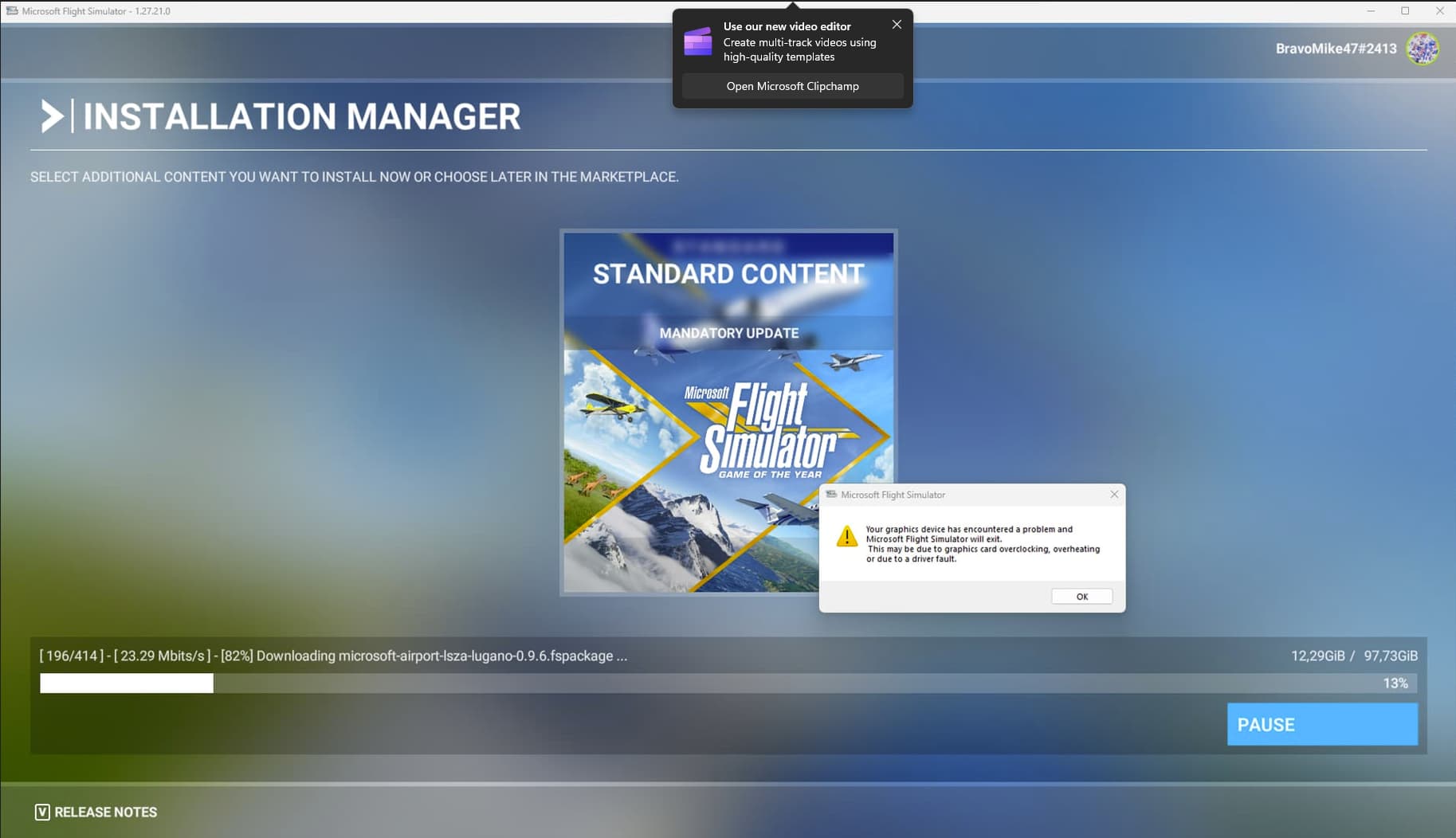This screenshot has height=838, width=1456.
Task: Click the Clipchamp app icon in the notification
Action: pyautogui.click(x=697, y=41)
